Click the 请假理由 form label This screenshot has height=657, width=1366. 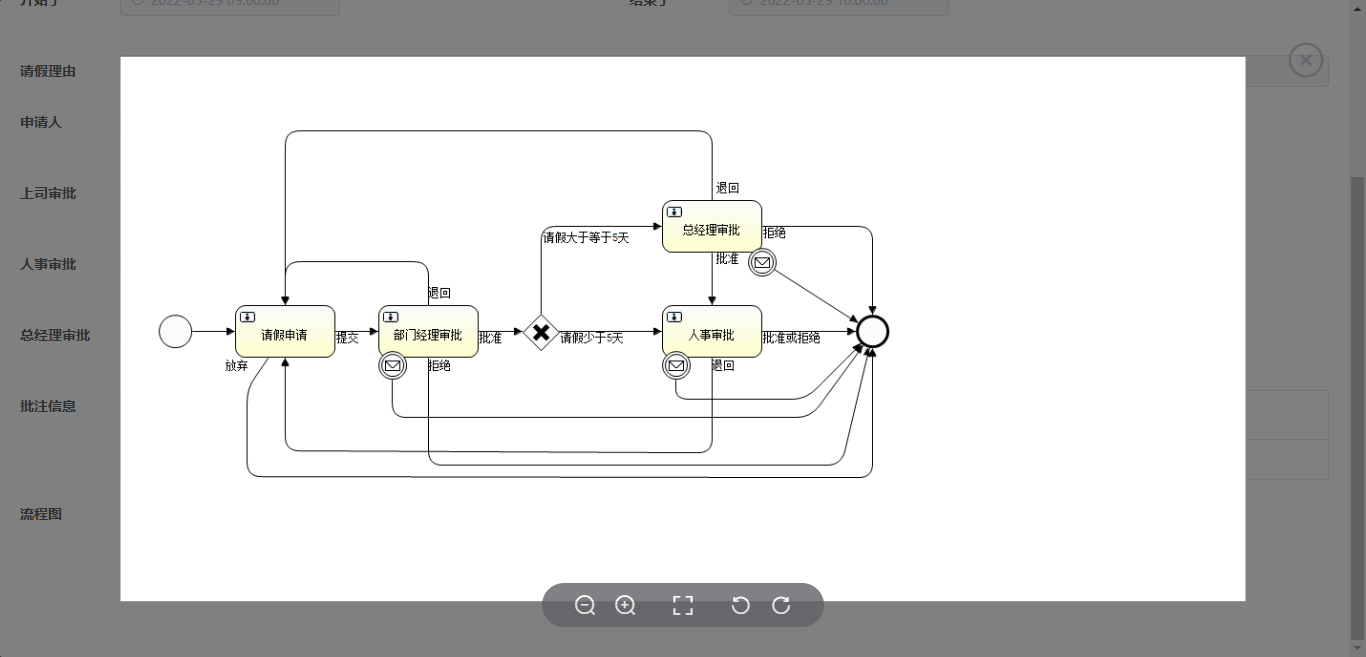[48, 72]
